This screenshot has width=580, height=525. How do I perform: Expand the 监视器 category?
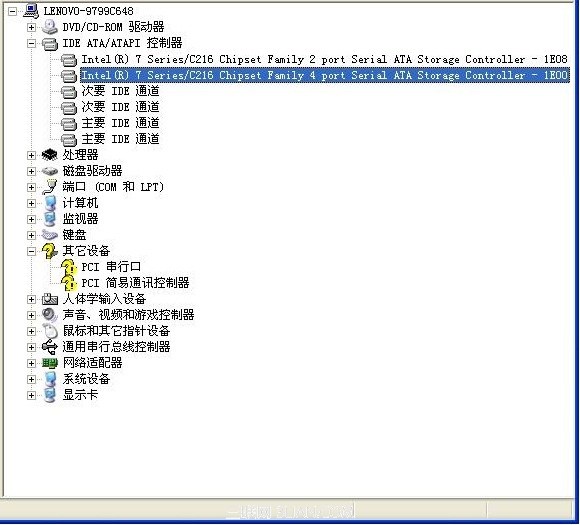click(x=31, y=219)
